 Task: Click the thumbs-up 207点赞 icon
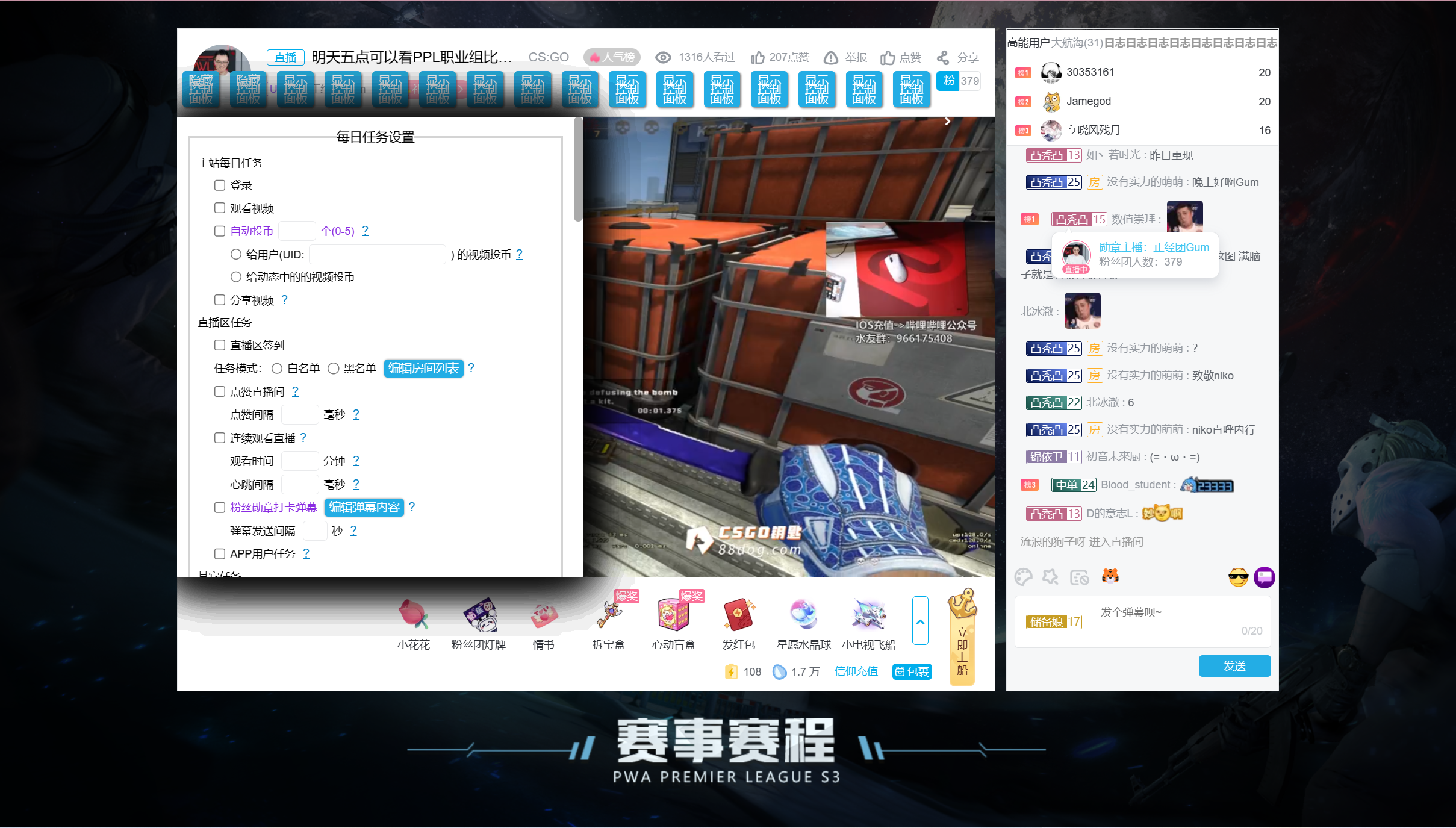coord(758,58)
